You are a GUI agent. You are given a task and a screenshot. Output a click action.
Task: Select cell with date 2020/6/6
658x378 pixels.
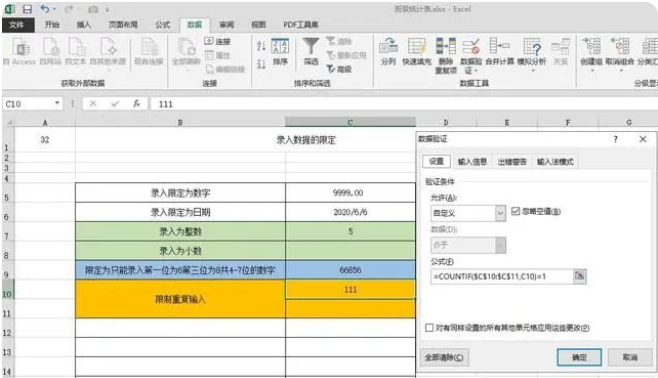[x=350, y=212]
